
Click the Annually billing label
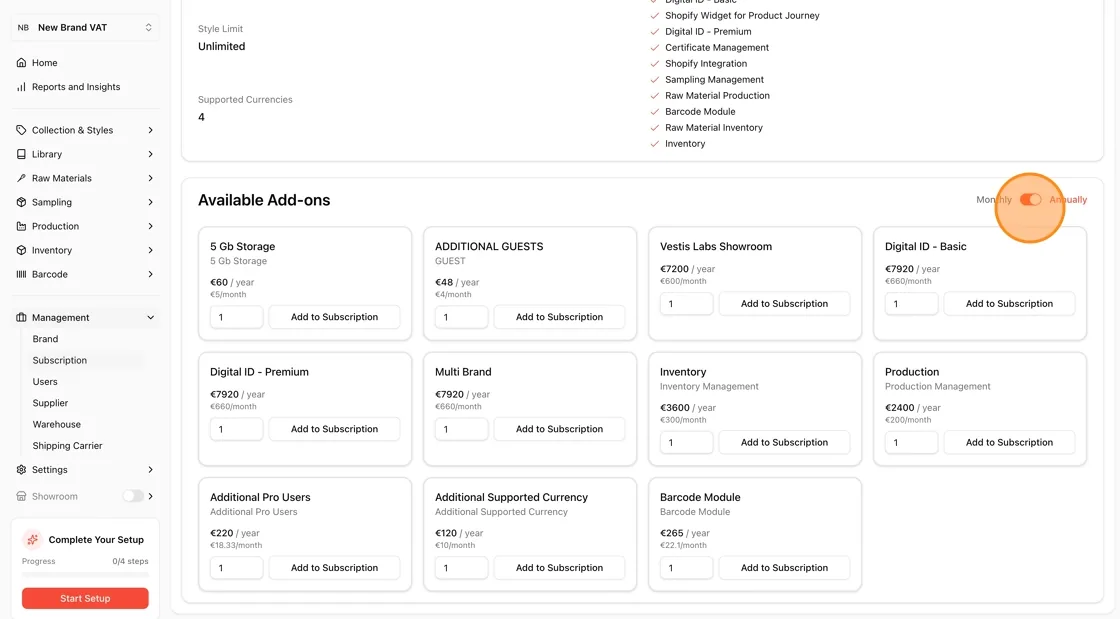click(x=1068, y=200)
